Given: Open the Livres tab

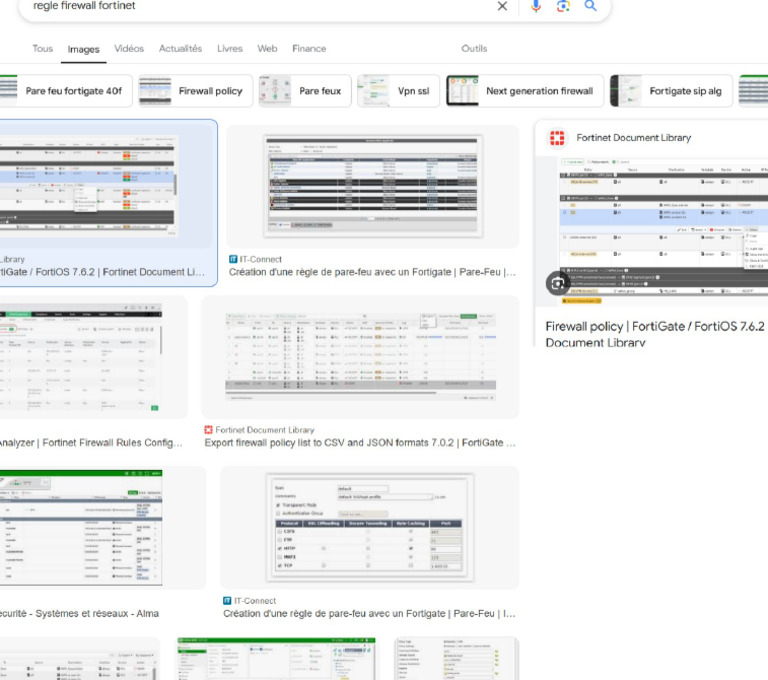Looking at the screenshot, I should coord(230,49).
